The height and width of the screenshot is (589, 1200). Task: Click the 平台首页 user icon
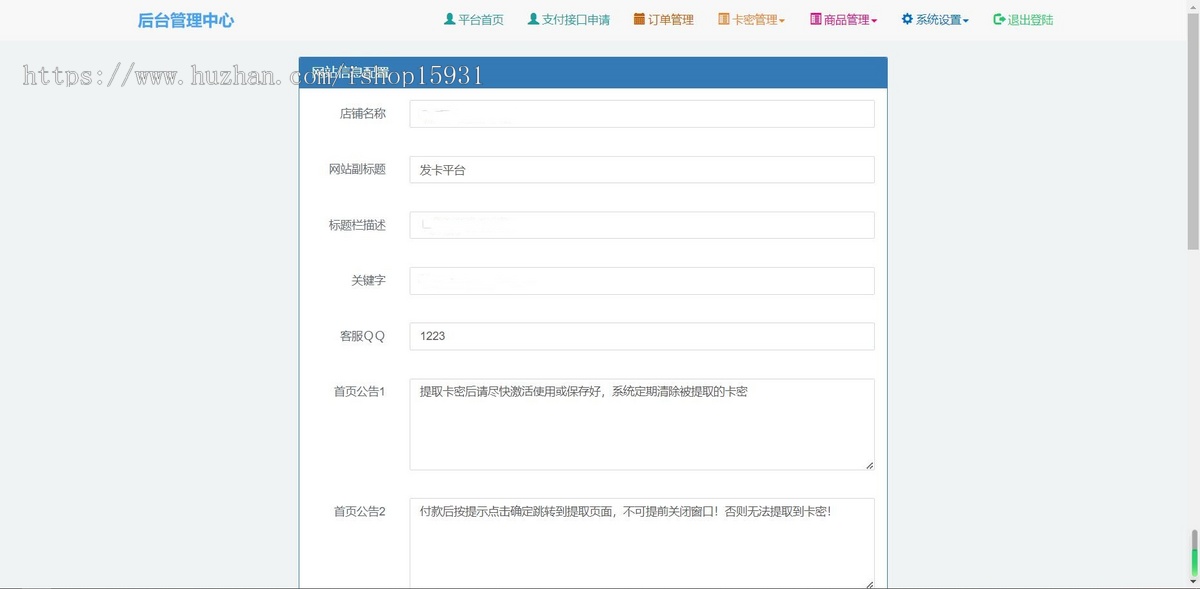tap(450, 19)
